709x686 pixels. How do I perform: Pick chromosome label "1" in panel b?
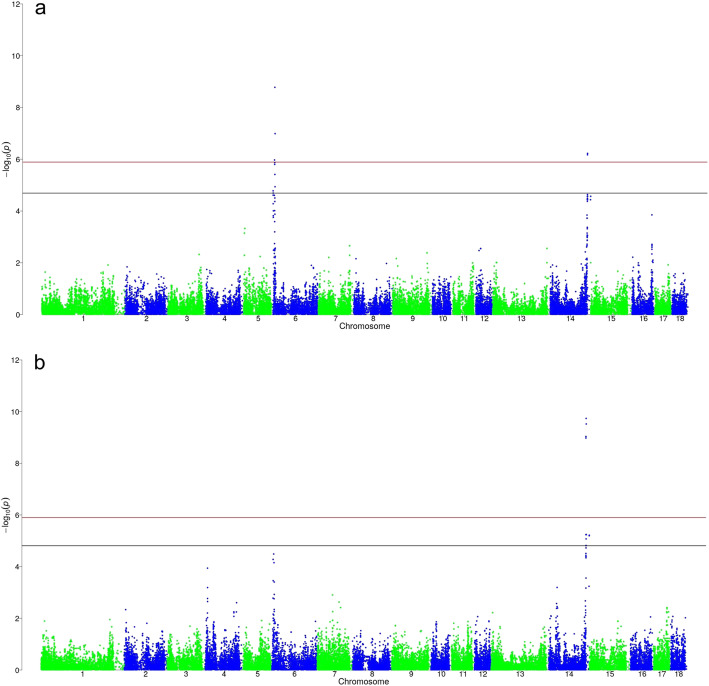[82, 674]
